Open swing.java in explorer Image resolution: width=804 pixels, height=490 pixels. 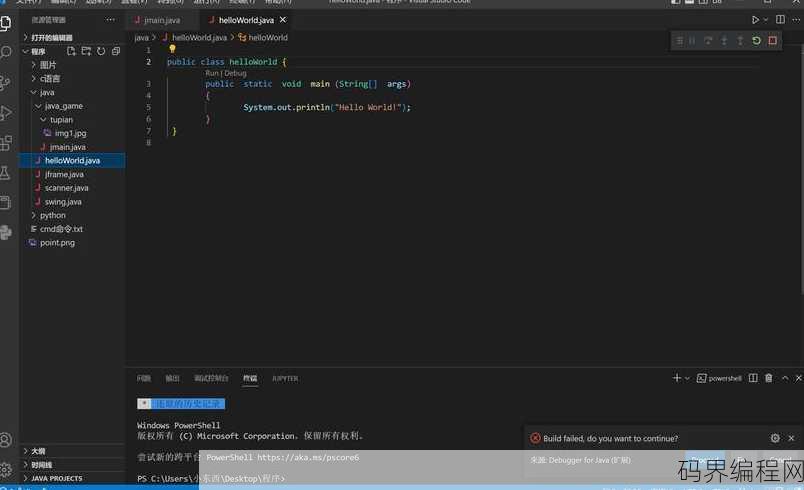coord(74,201)
